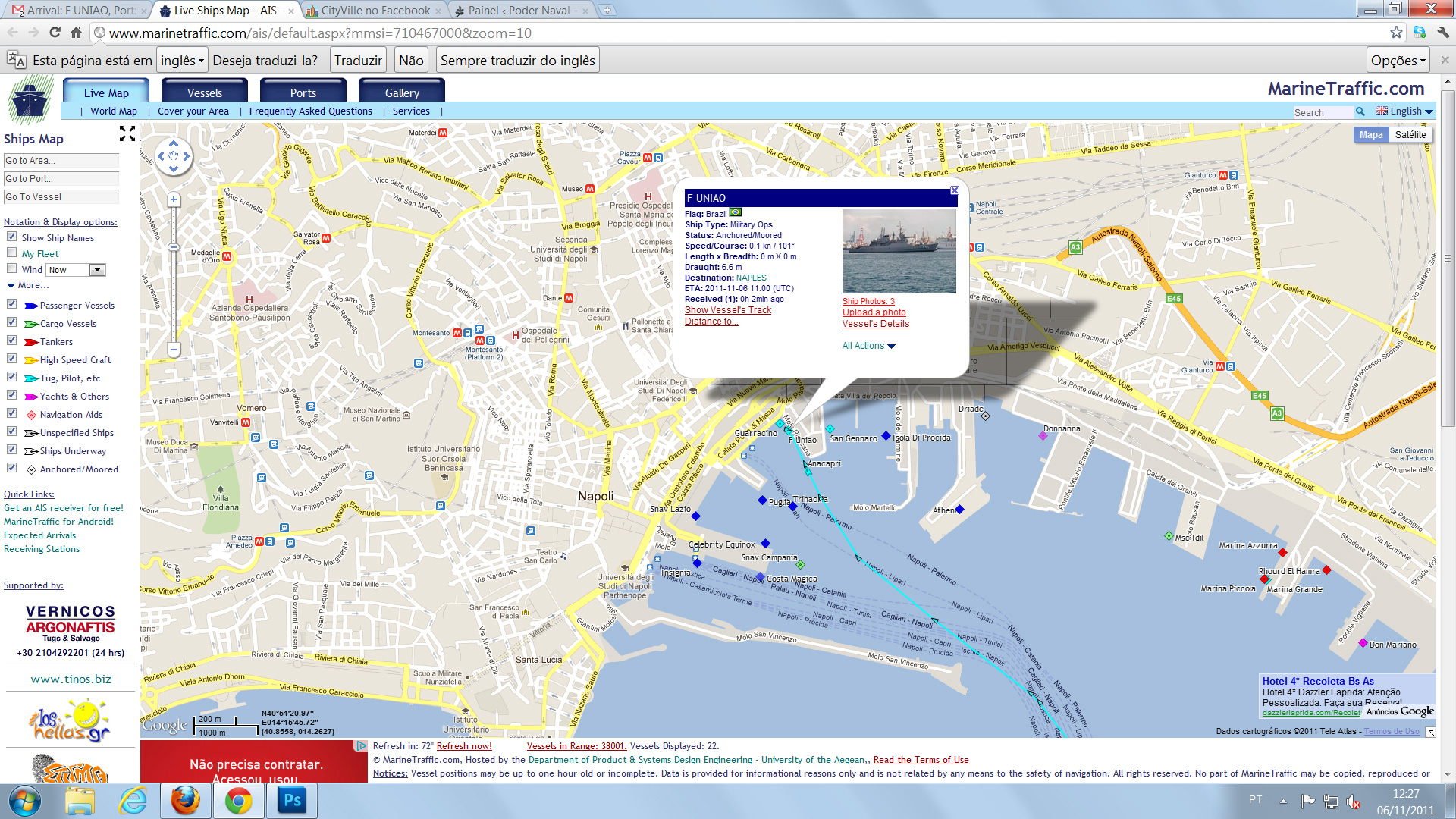This screenshot has width=1456, height=819.
Task: Click the Isola Di Procida ship marker
Action: click(x=886, y=435)
